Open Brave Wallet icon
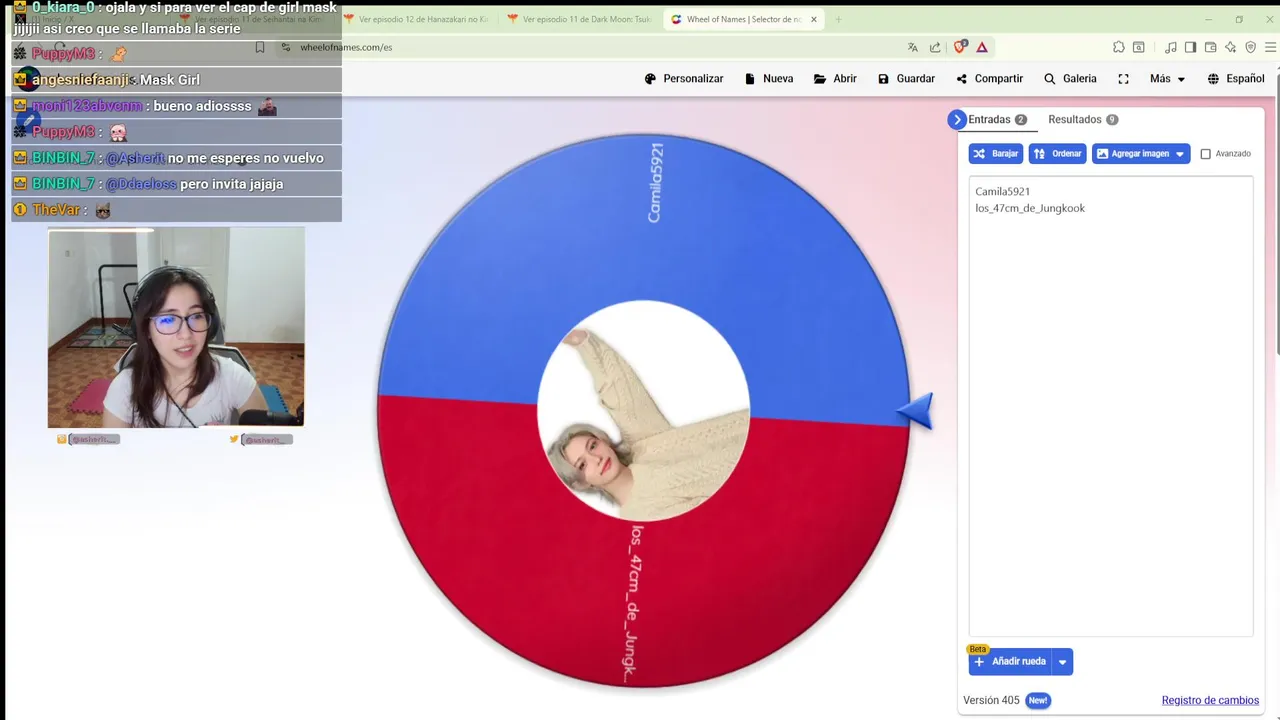This screenshot has height=720, width=1280. pyautogui.click(x=1210, y=47)
